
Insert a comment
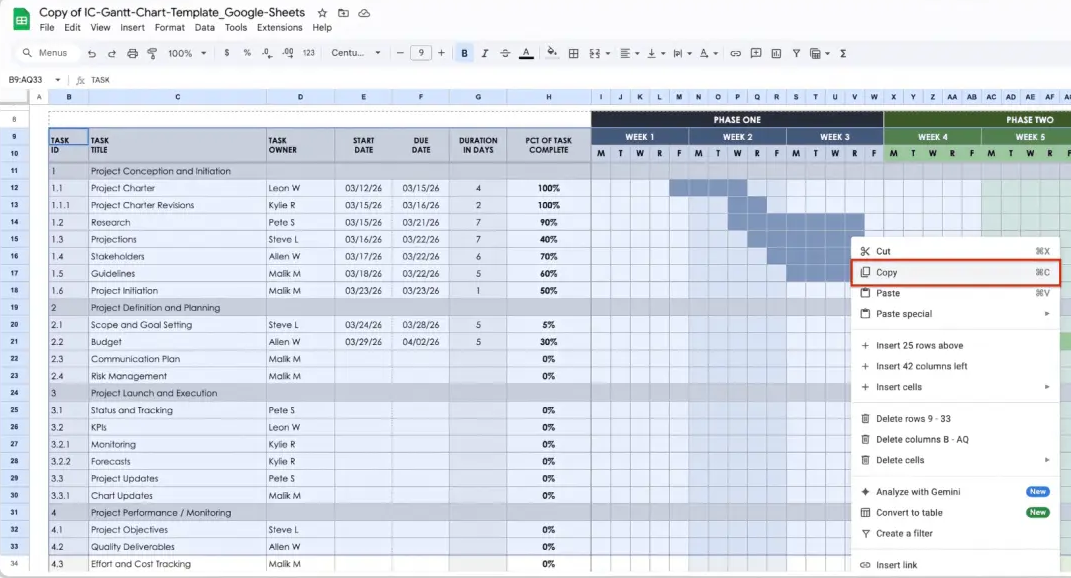(x=756, y=52)
